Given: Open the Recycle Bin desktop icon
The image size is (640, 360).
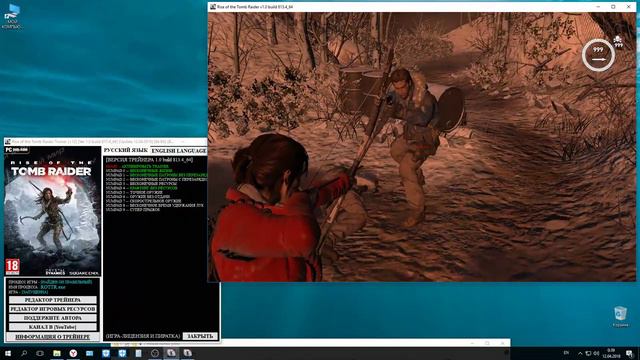Looking at the screenshot, I should coord(620,317).
